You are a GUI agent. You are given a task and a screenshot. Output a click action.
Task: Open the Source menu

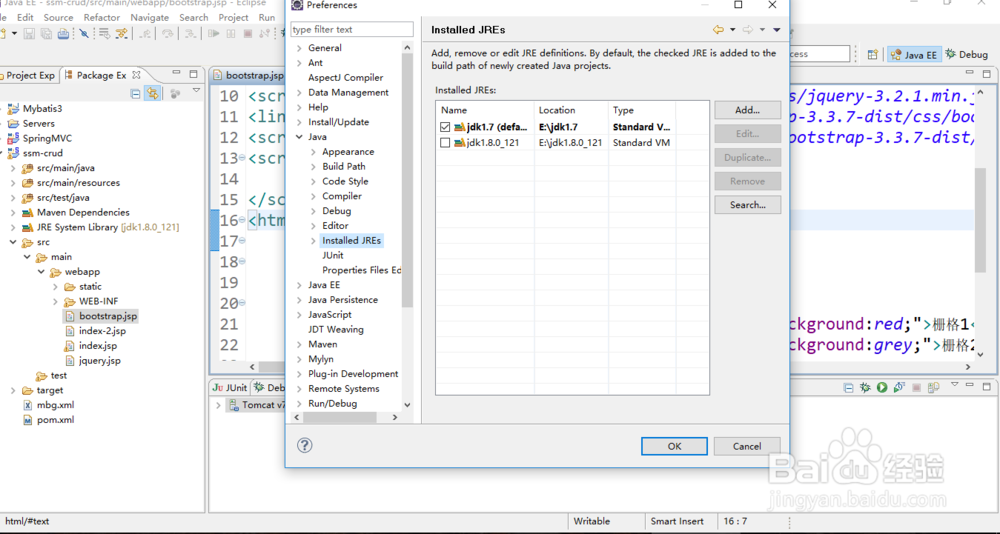pyautogui.click(x=58, y=17)
